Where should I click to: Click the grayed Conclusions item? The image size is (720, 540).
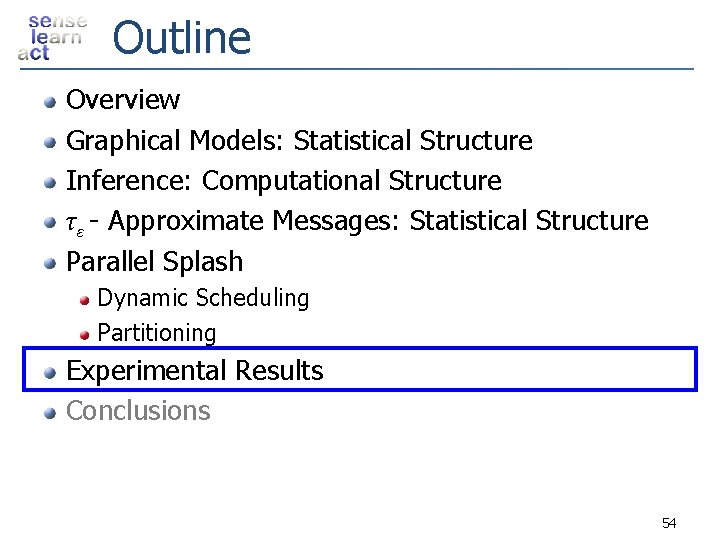[138, 411]
